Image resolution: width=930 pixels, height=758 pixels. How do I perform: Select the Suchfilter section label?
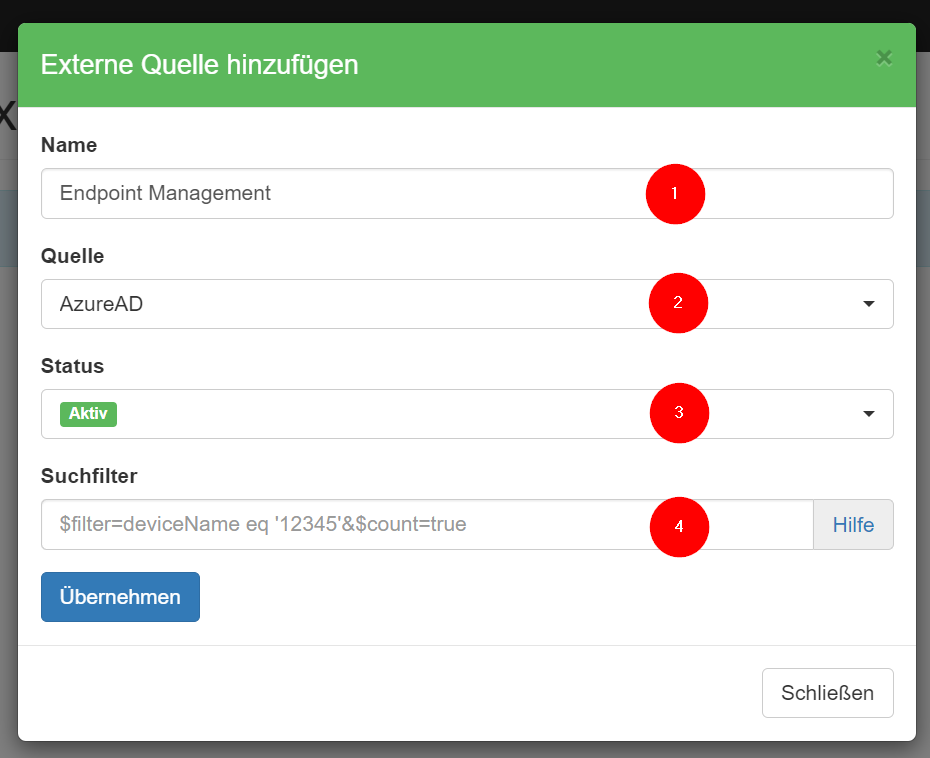(89, 476)
